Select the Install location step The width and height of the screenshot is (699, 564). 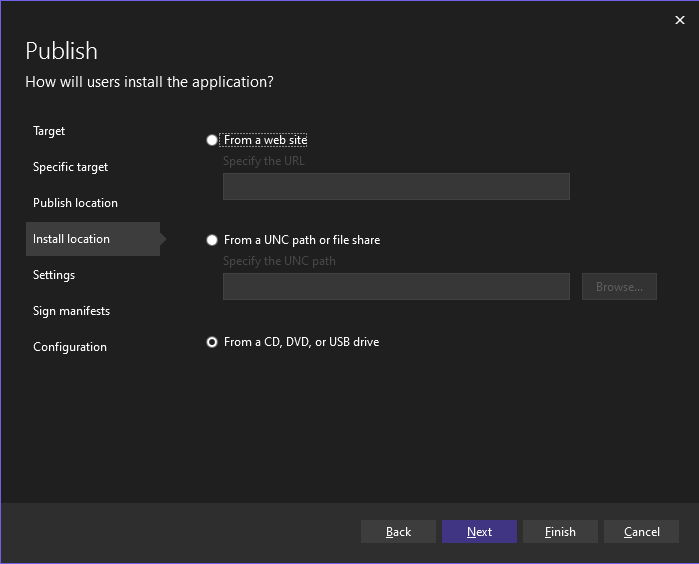[71, 239]
